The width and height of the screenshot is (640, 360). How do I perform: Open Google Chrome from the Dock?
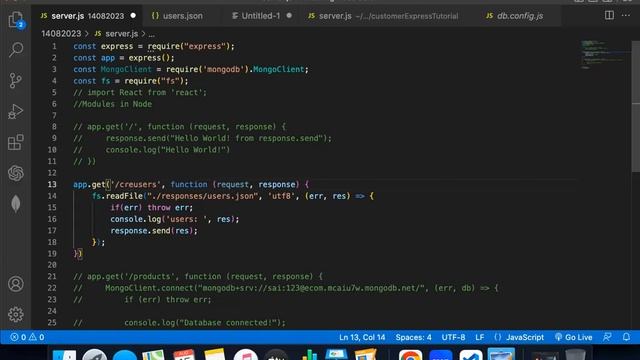410,355
